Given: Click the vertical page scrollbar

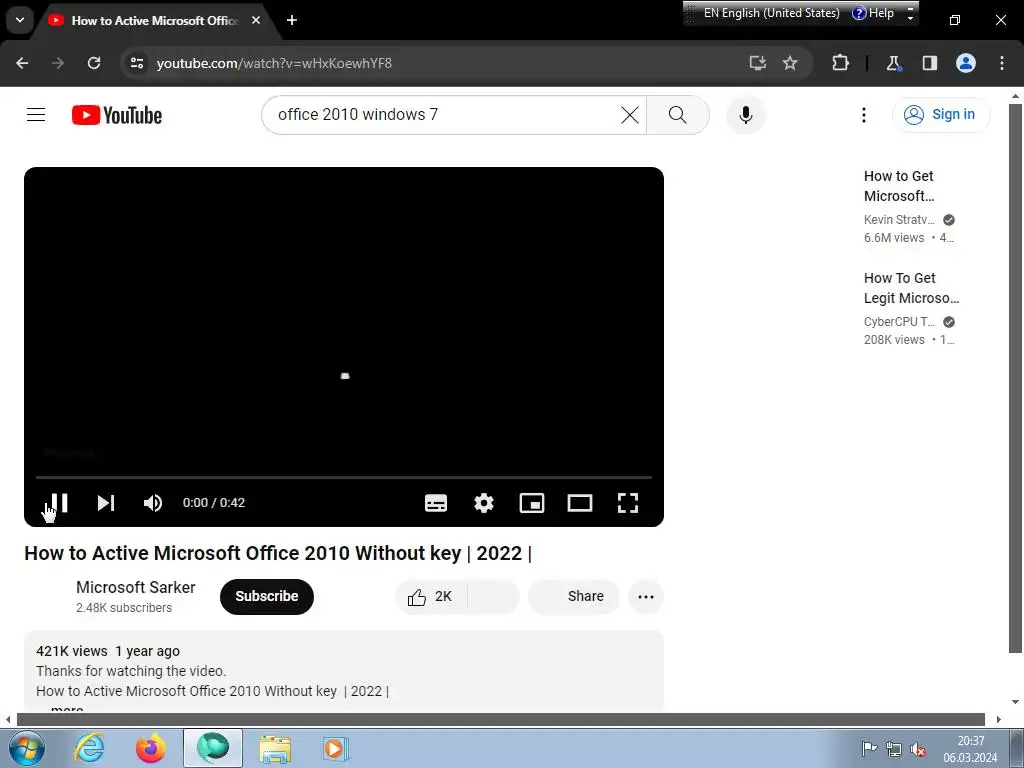Looking at the screenshot, I should pyautogui.click(x=1015, y=379).
